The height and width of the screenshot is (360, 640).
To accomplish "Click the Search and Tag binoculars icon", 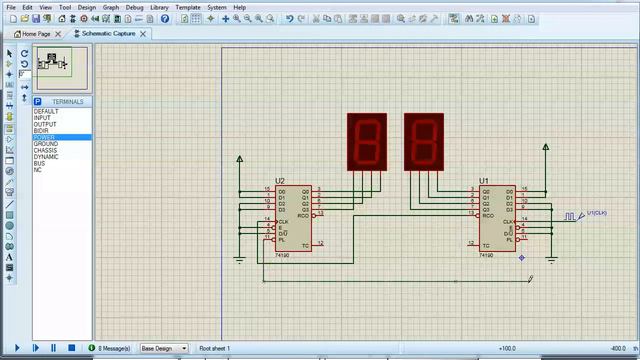I will point(469,19).
